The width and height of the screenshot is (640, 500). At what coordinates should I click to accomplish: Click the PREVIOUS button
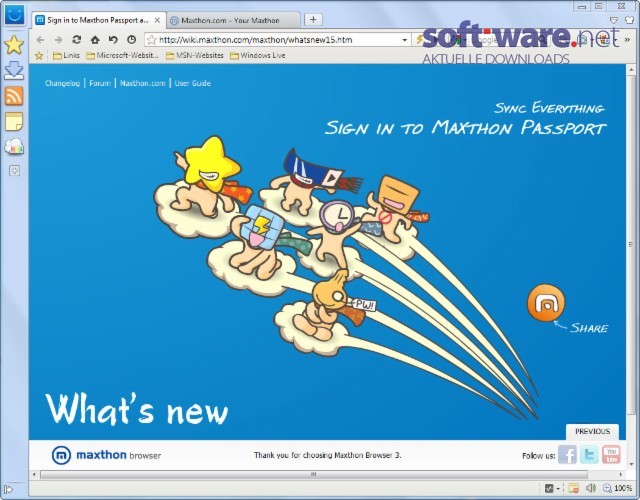pyautogui.click(x=592, y=431)
